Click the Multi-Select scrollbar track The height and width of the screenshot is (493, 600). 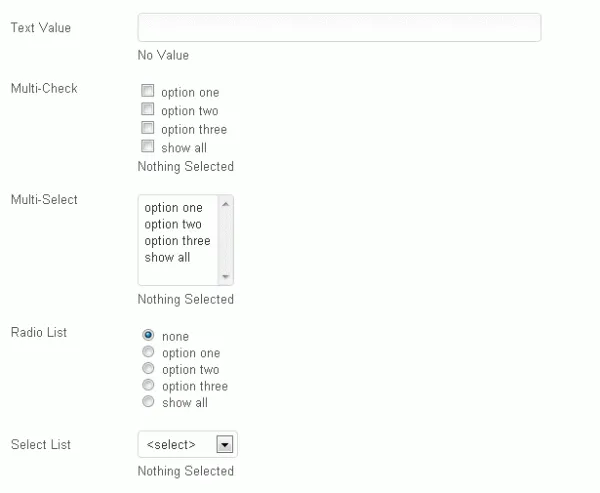point(225,241)
